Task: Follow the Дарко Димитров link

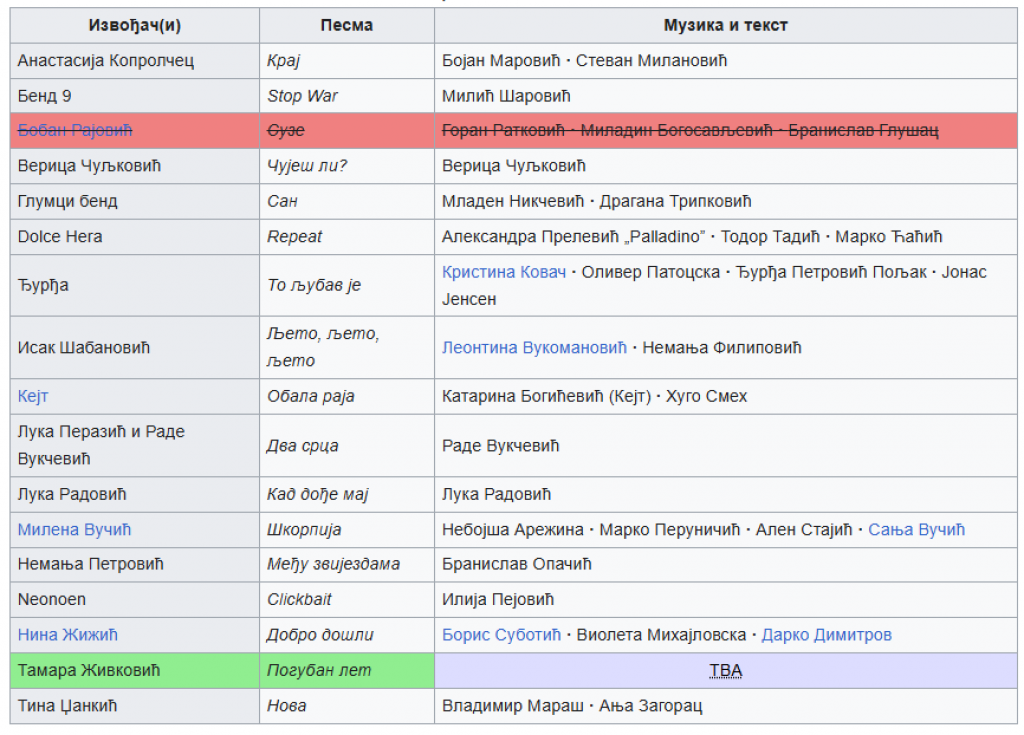Action: [x=826, y=635]
